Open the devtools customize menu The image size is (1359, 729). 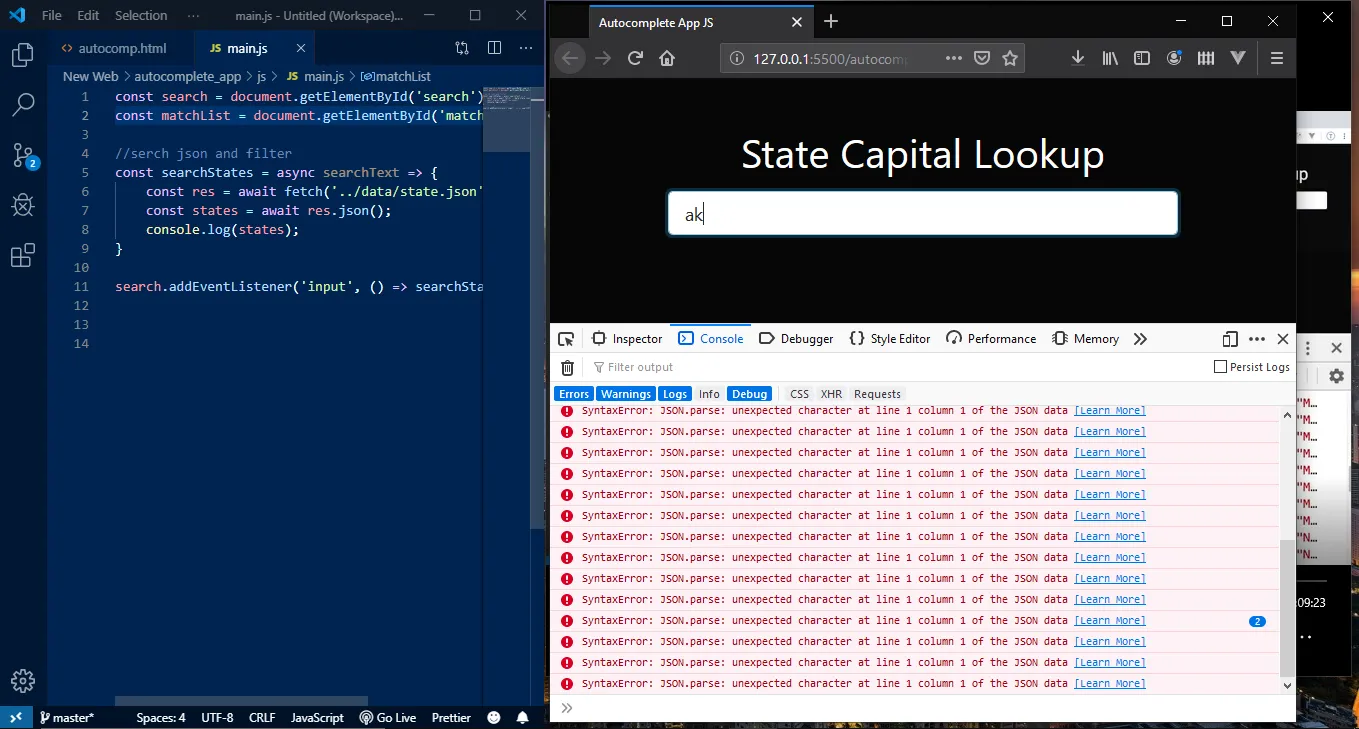[x=1257, y=339]
